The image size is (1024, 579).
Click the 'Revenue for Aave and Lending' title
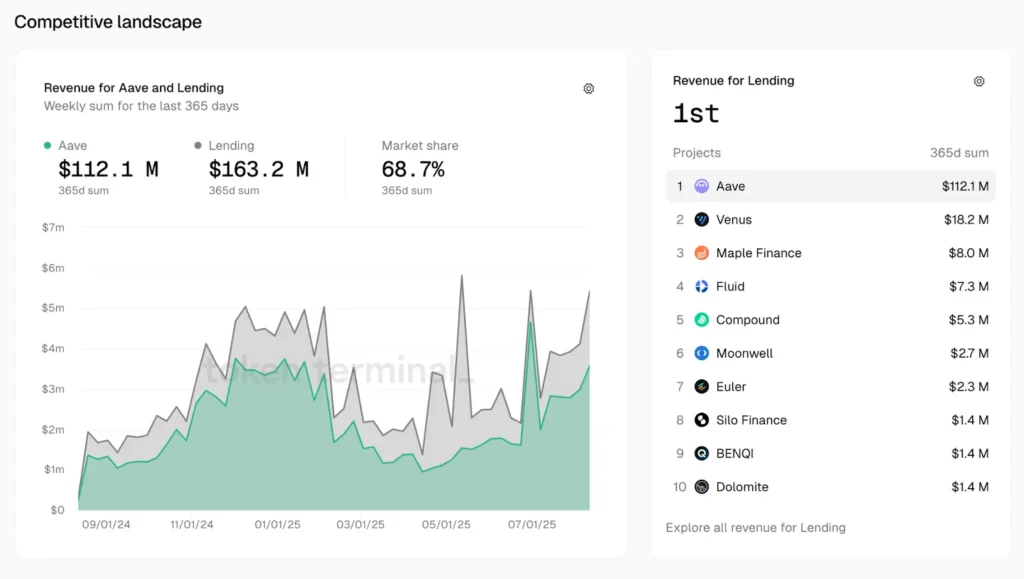click(134, 87)
